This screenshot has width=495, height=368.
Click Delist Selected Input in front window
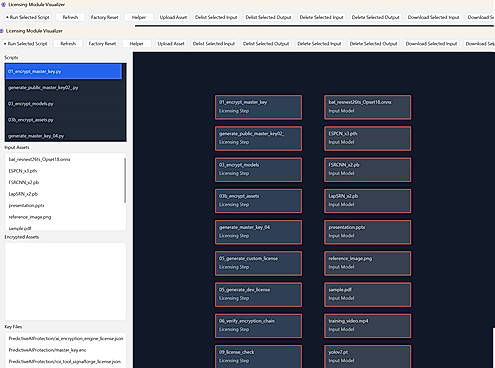tap(214, 44)
